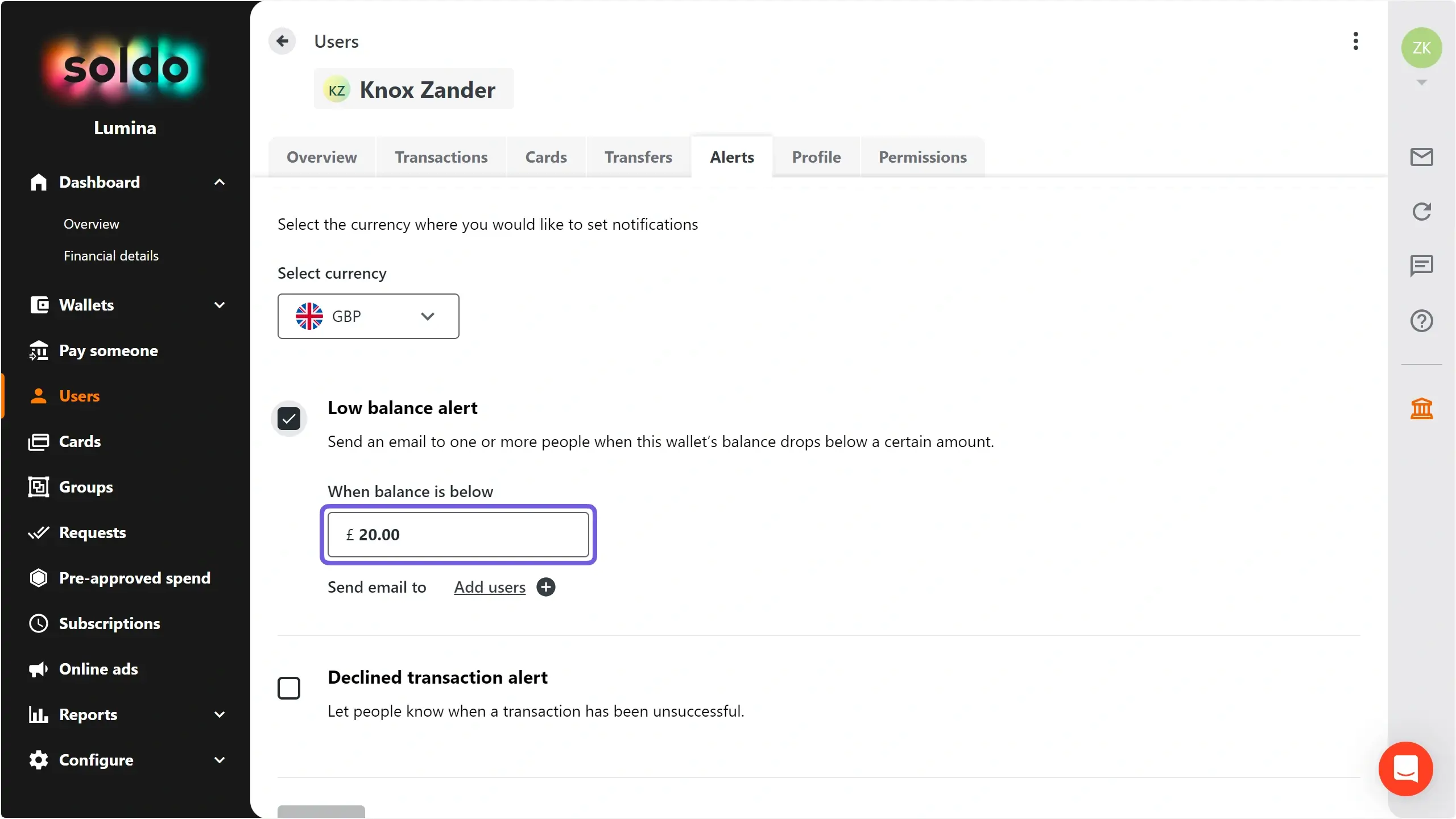Open the messages chat icon
Screen dimensions: 1456x819
[x=1421, y=266]
